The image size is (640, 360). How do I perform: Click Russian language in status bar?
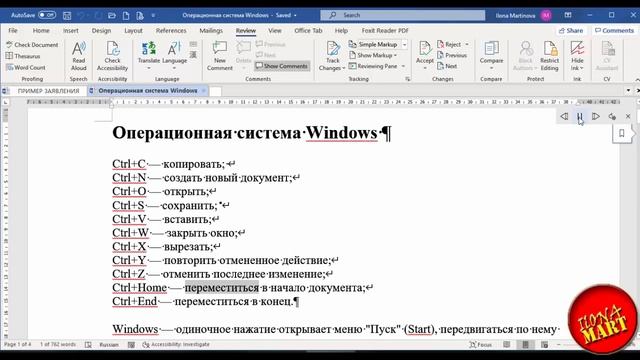[x=109, y=345]
